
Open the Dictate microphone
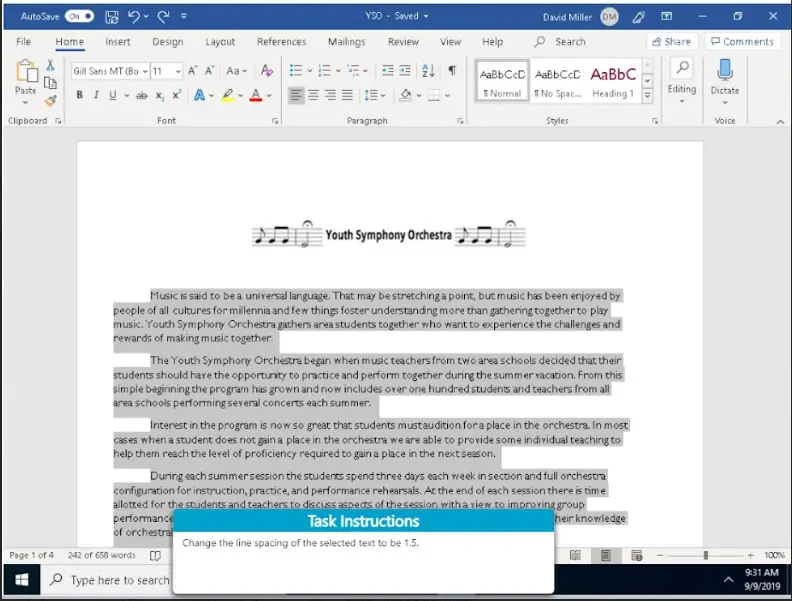pyautogui.click(x=725, y=70)
